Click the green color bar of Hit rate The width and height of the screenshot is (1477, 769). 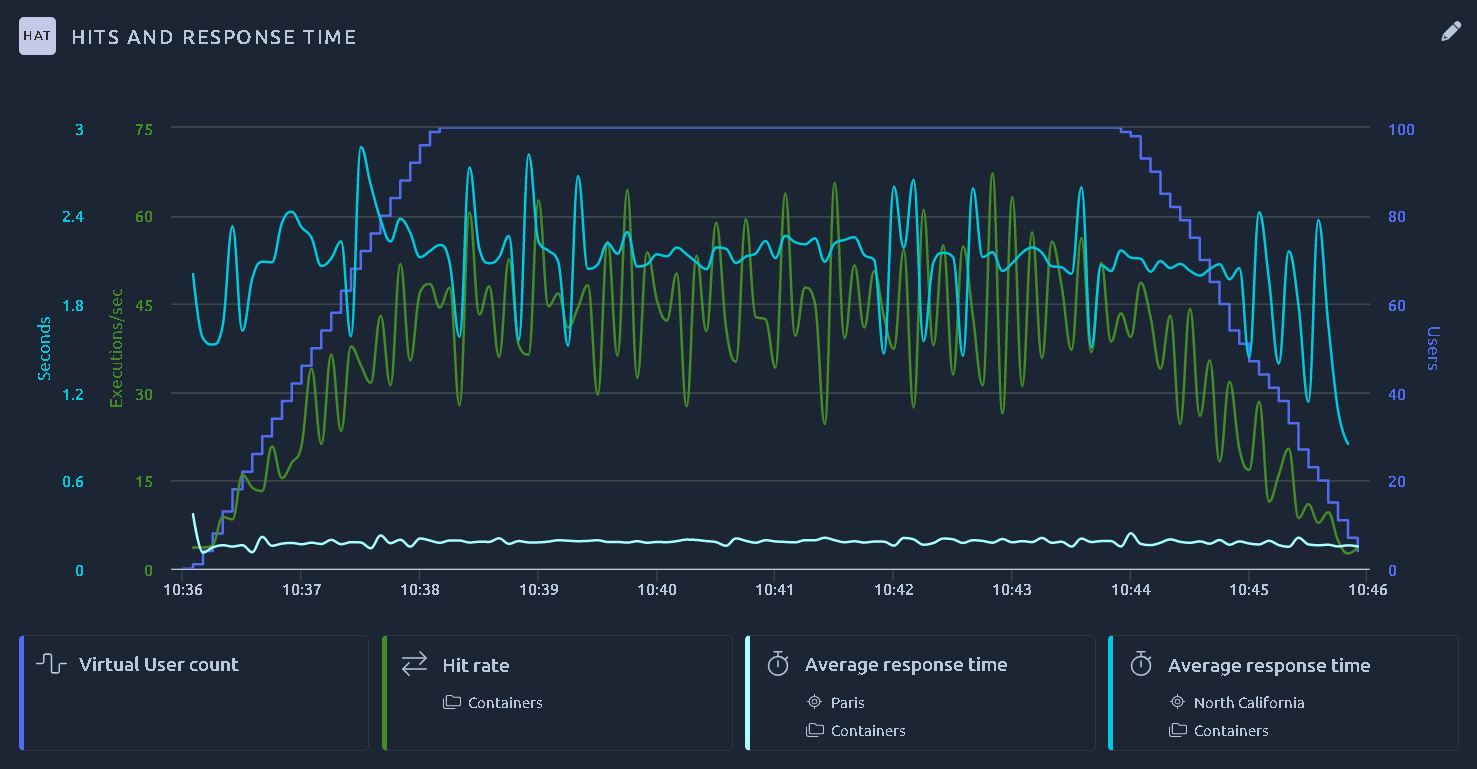click(384, 692)
